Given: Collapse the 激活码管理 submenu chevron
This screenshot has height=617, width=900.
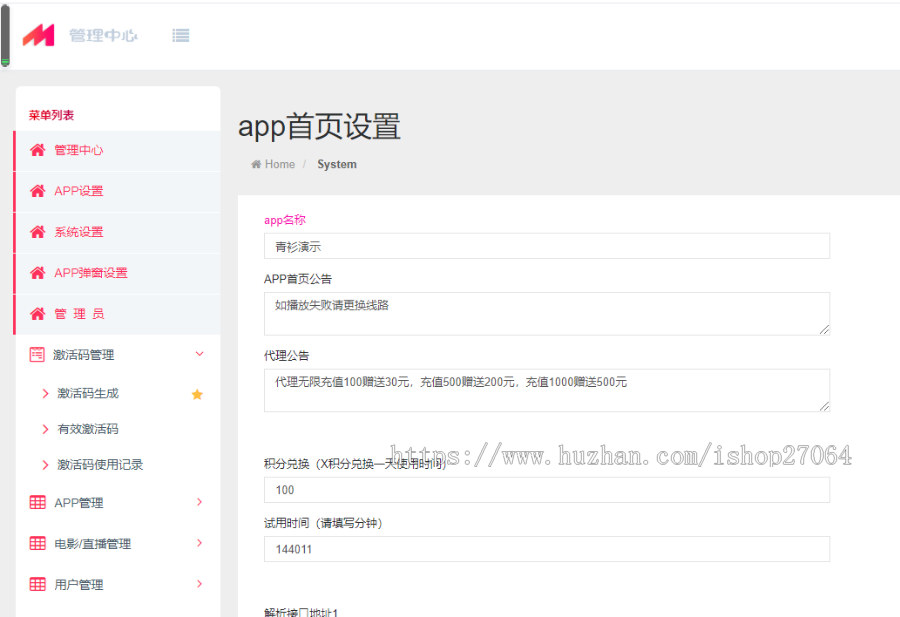Looking at the screenshot, I should (x=200, y=354).
